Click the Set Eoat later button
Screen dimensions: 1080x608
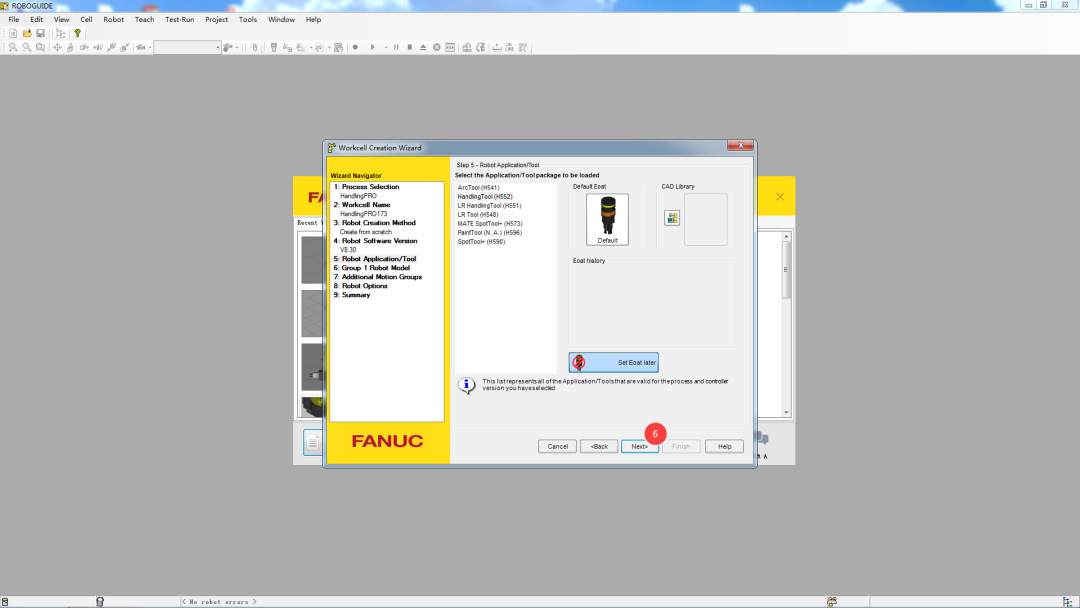614,362
